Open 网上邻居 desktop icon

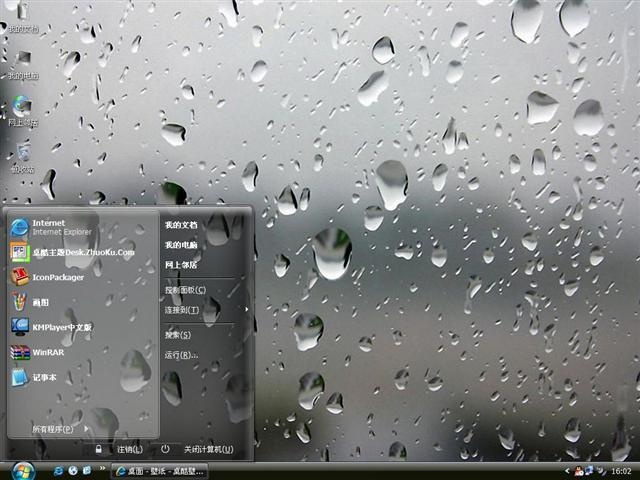pyautogui.click(x=23, y=111)
